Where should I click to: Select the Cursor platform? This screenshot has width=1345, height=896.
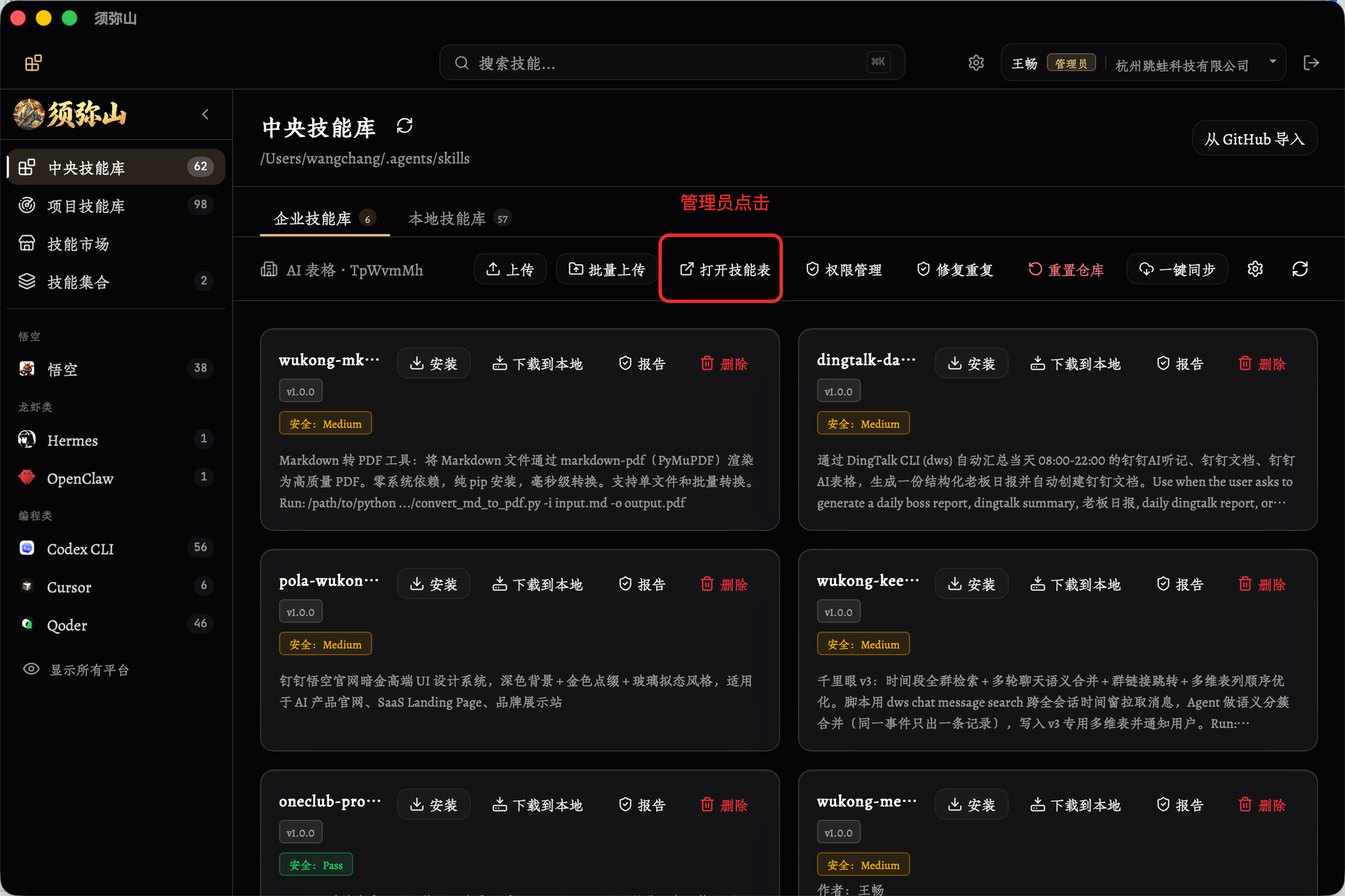116,587
